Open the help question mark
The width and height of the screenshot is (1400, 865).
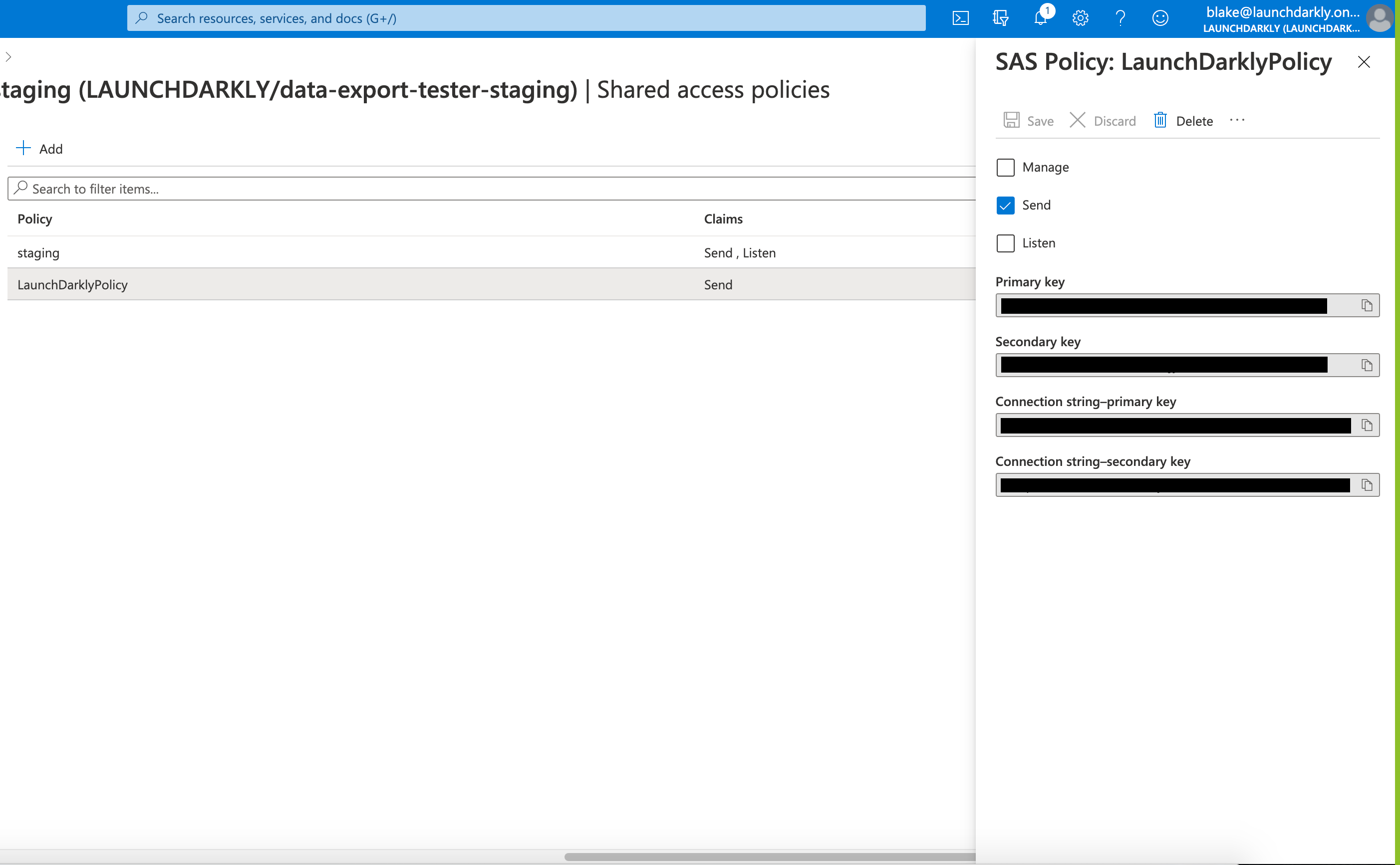[1120, 18]
